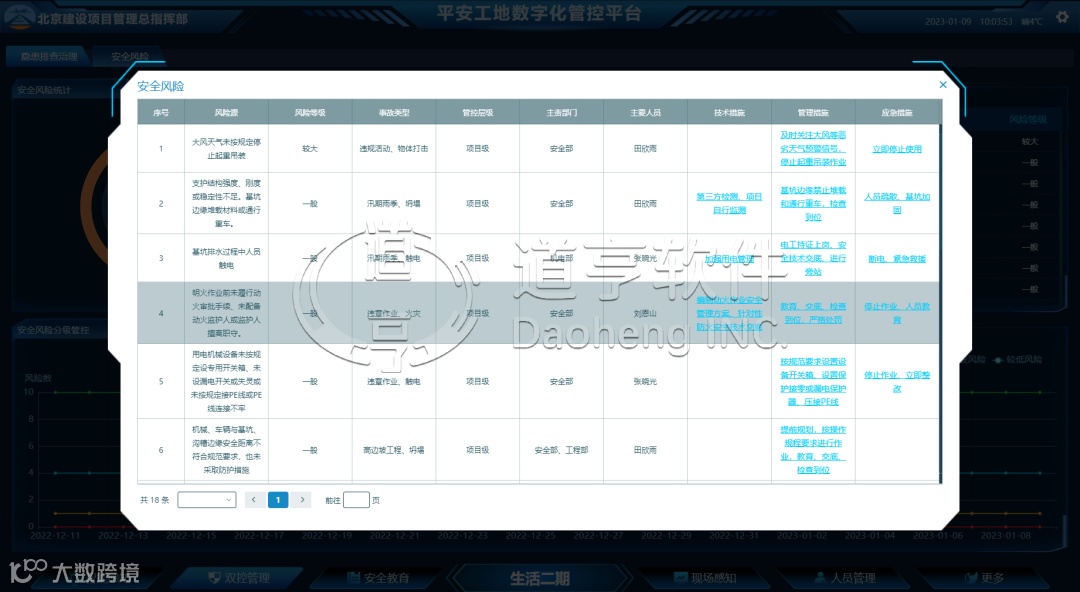Click the vertical scrollbar of risk table
This screenshot has width=1080, height=592.
tap(940, 303)
